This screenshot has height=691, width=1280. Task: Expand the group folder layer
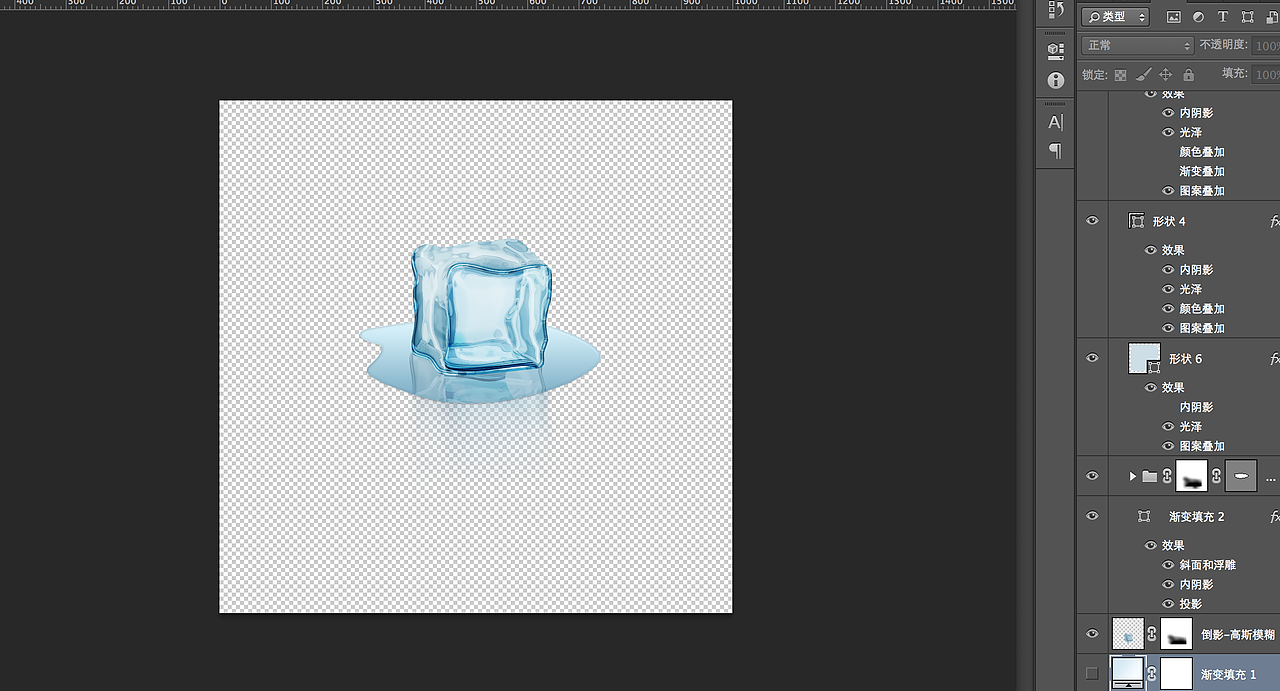1133,476
